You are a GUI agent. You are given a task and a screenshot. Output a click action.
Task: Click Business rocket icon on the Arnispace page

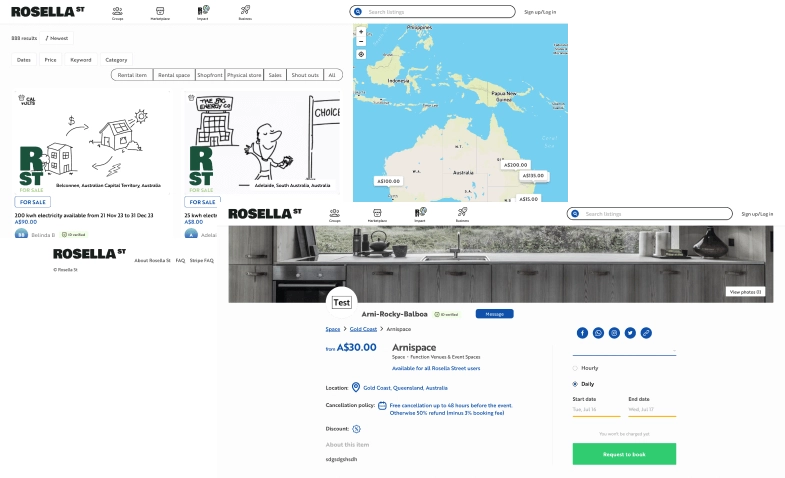pyautogui.click(x=462, y=213)
